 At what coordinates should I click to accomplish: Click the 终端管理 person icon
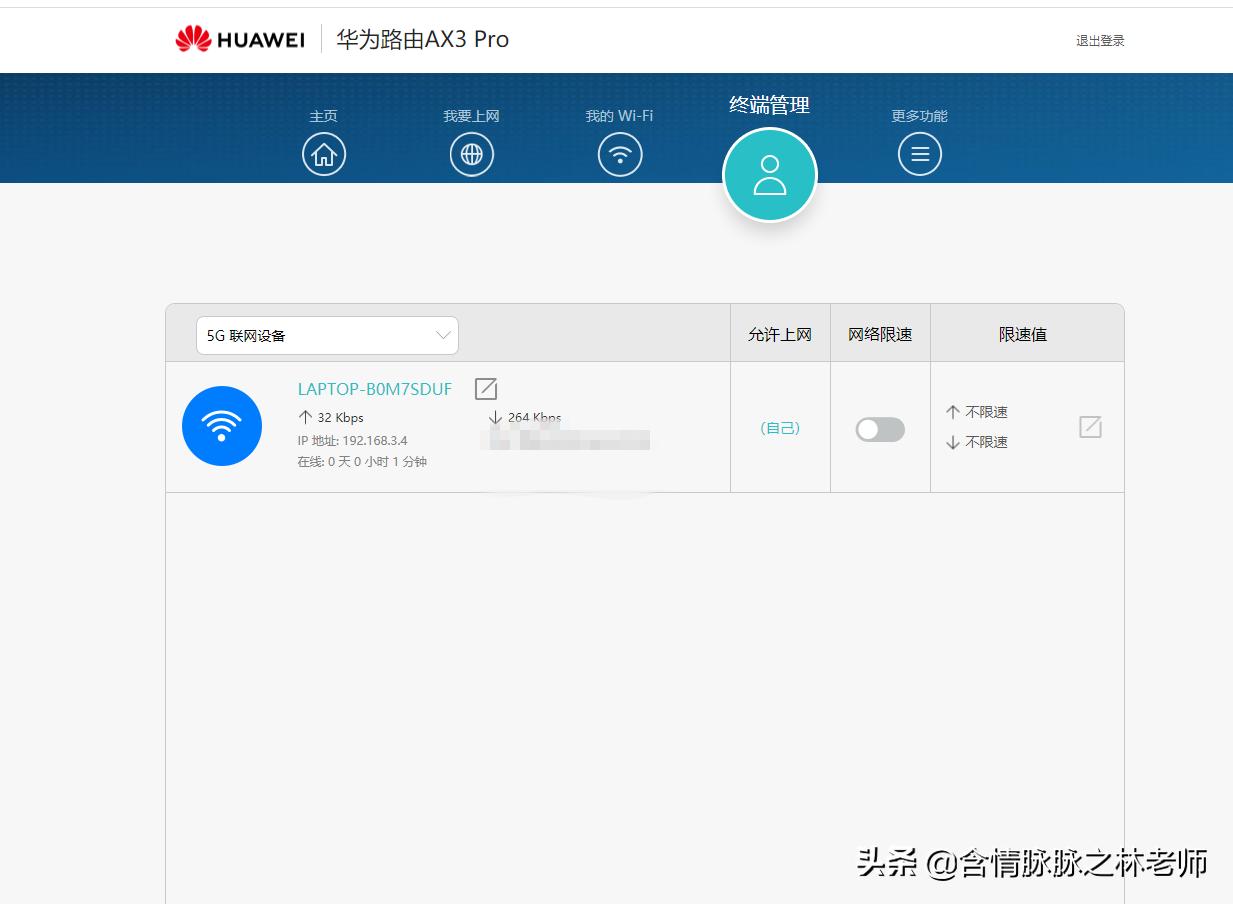769,173
